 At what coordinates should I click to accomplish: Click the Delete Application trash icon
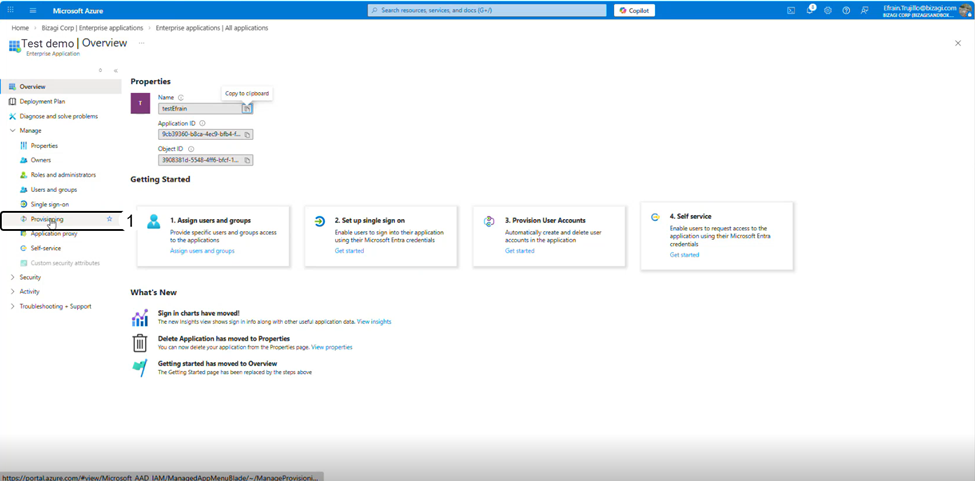(x=140, y=343)
